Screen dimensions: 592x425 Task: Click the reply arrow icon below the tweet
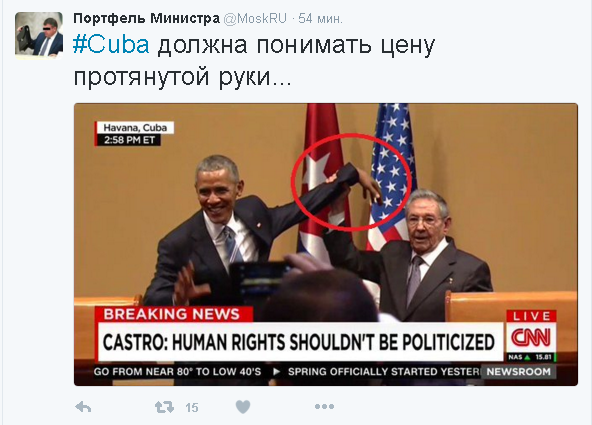(x=83, y=407)
